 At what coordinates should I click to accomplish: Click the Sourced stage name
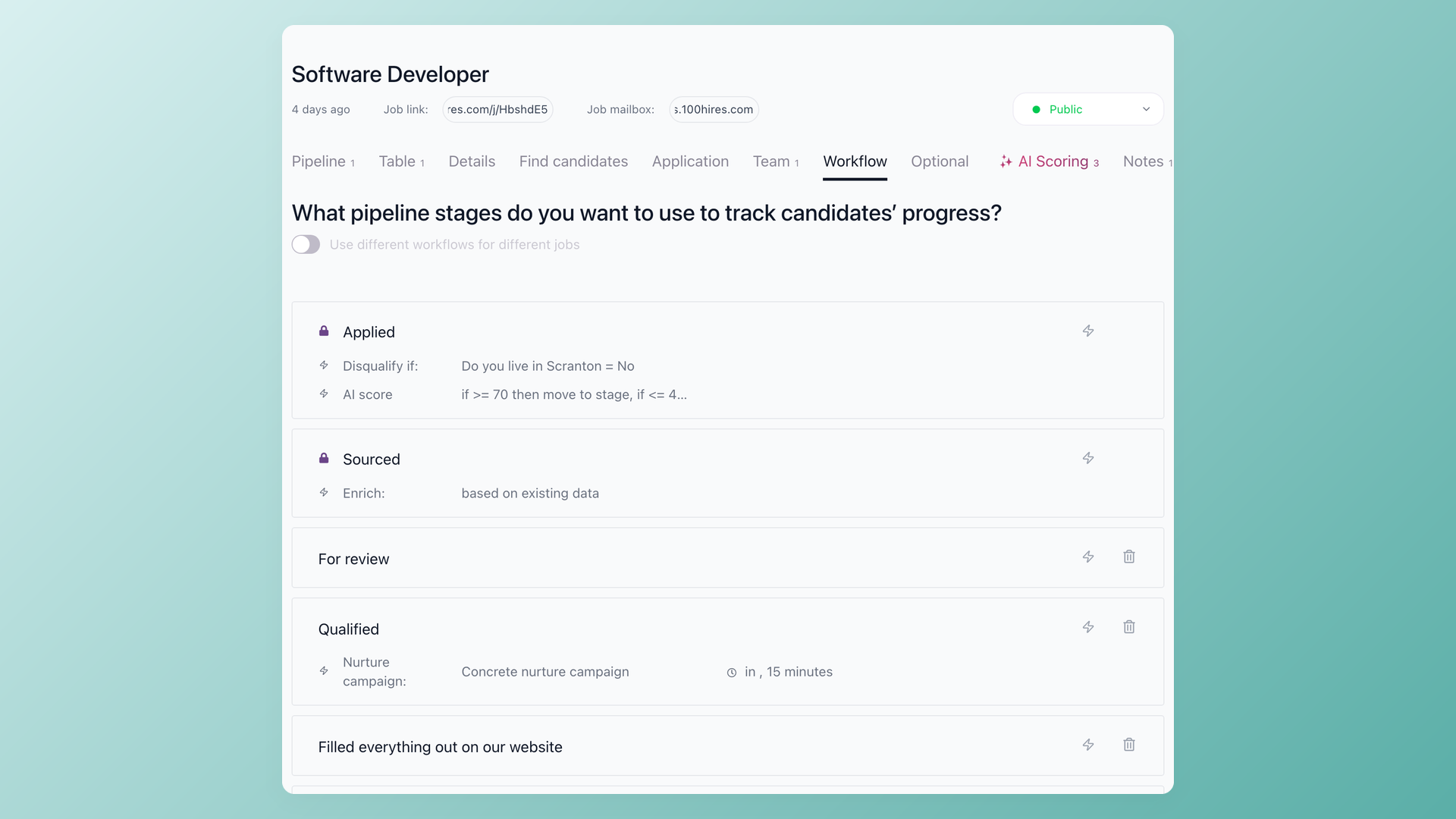point(371,460)
